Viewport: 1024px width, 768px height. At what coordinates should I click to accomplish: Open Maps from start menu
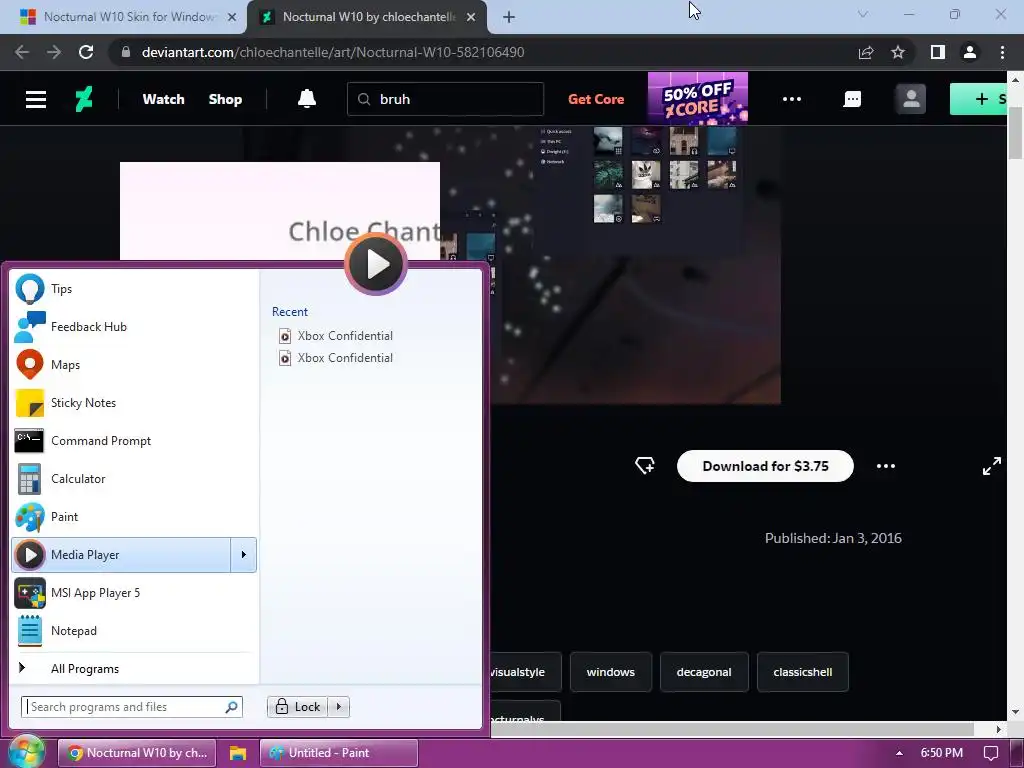coord(134,364)
